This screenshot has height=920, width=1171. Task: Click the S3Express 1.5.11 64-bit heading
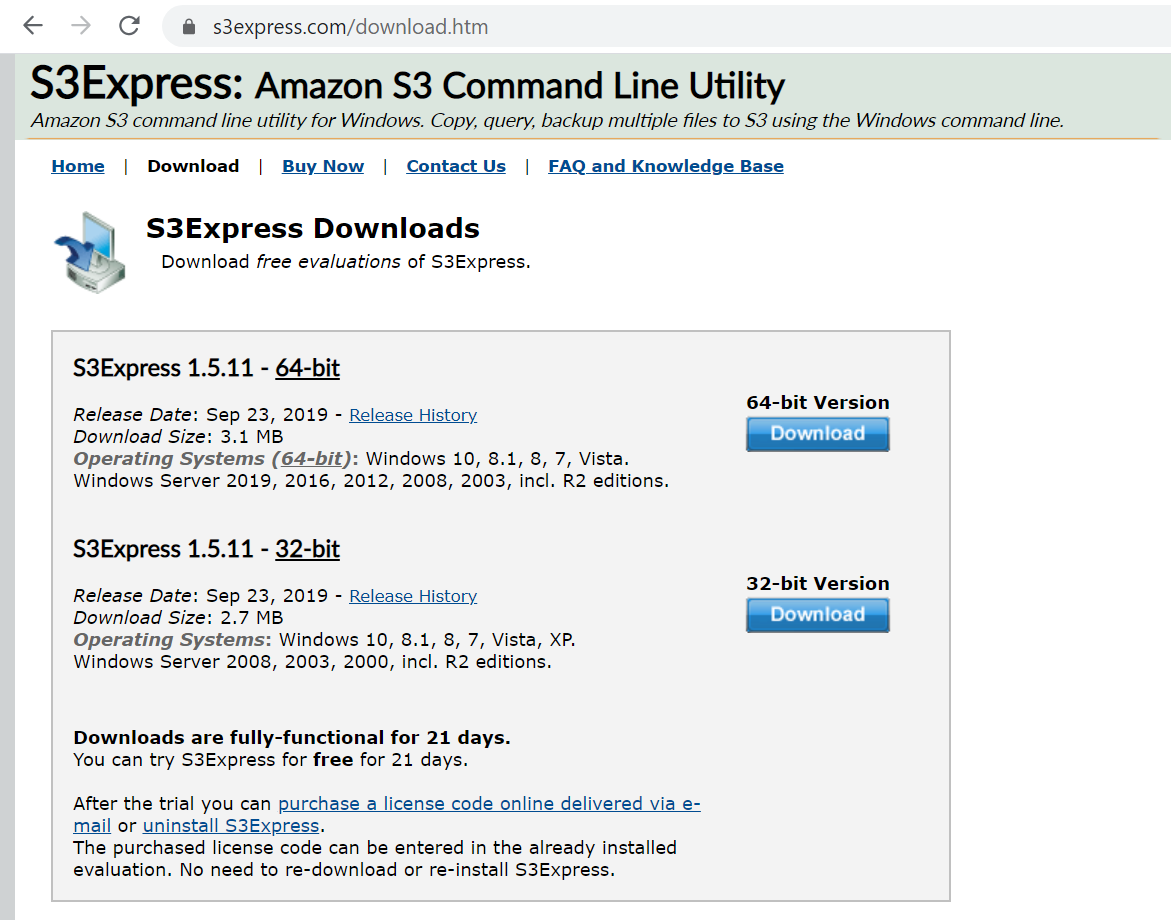point(207,368)
